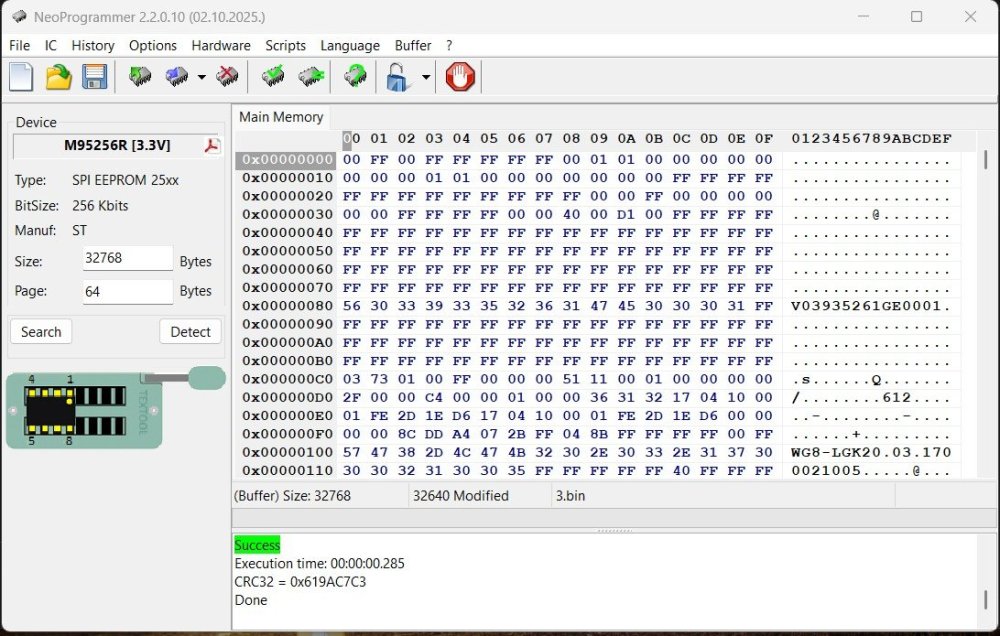Click the 3.bin filename in the status bar

pos(570,496)
